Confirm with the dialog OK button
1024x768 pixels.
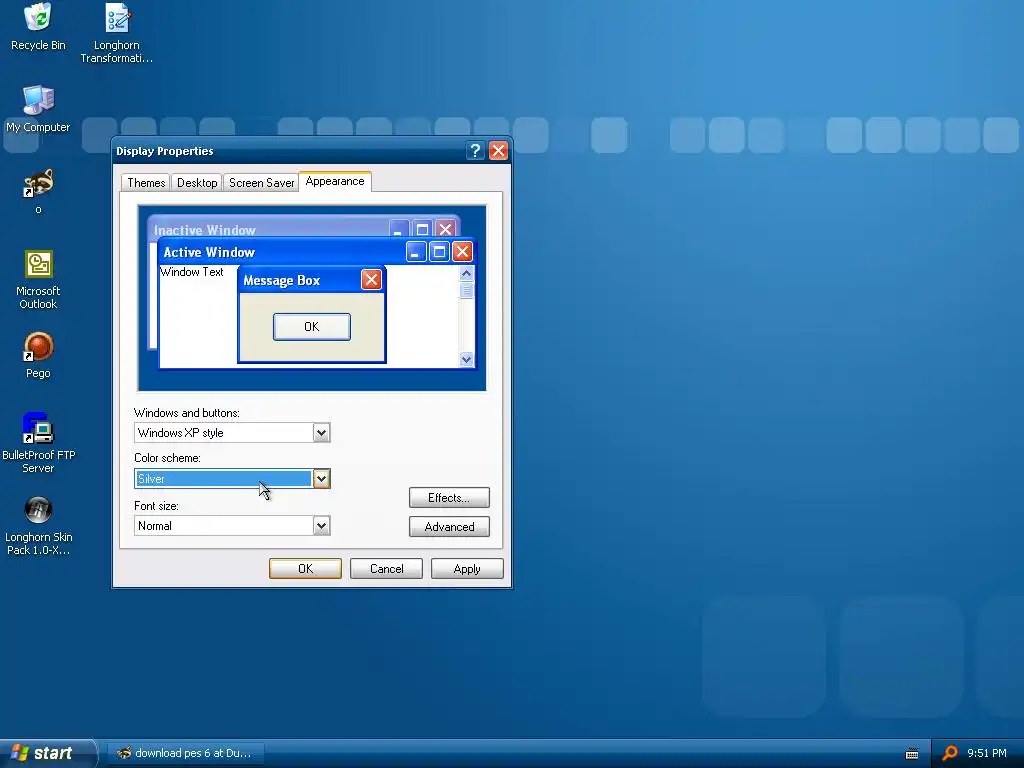305,569
